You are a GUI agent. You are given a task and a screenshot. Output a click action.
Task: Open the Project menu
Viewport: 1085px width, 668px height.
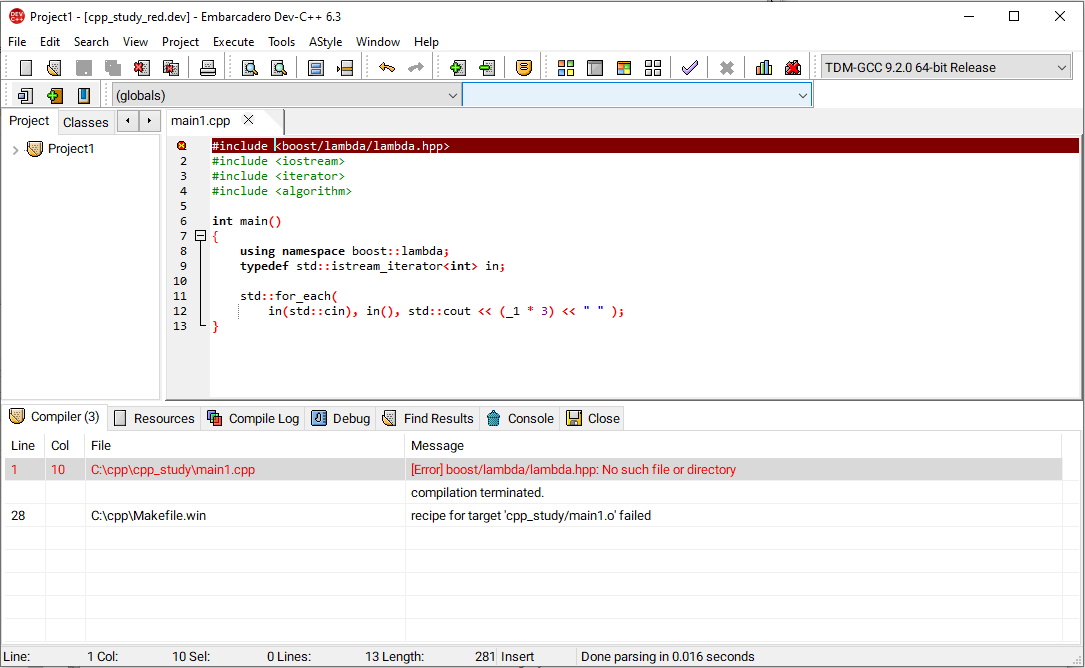[181, 42]
